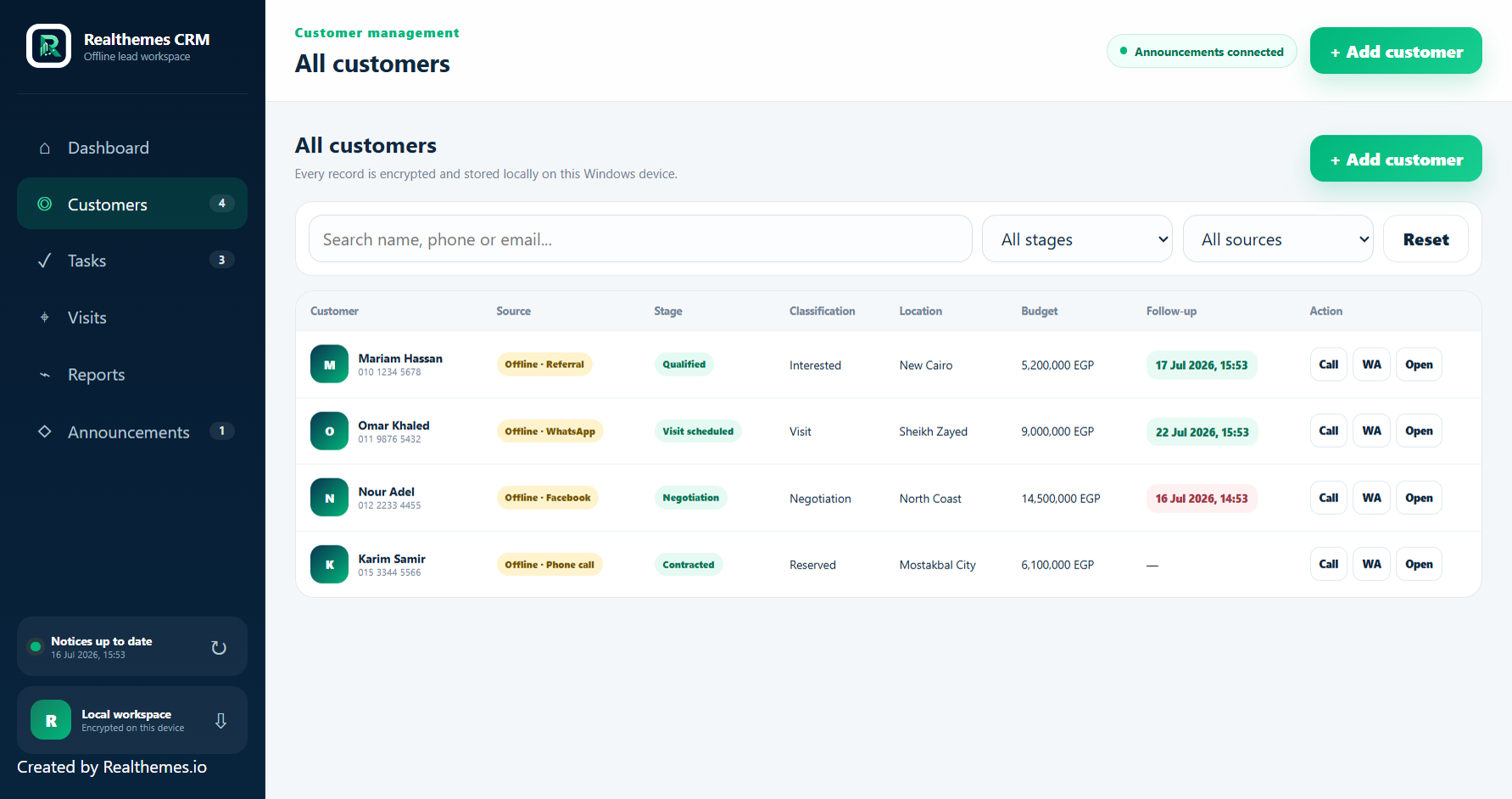Click Karim Samir's K avatar
The height and width of the screenshot is (799, 1512).
[x=330, y=564]
